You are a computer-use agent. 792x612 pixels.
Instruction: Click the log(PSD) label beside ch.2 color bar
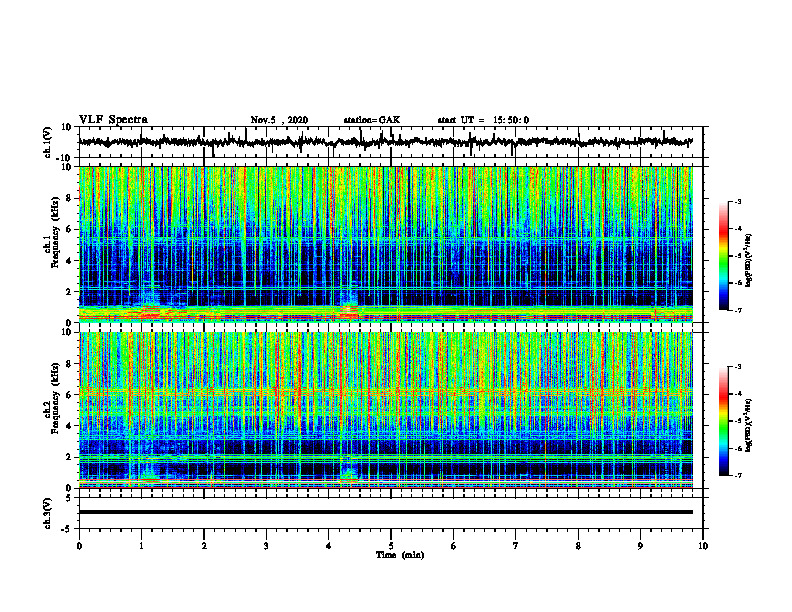click(x=749, y=425)
